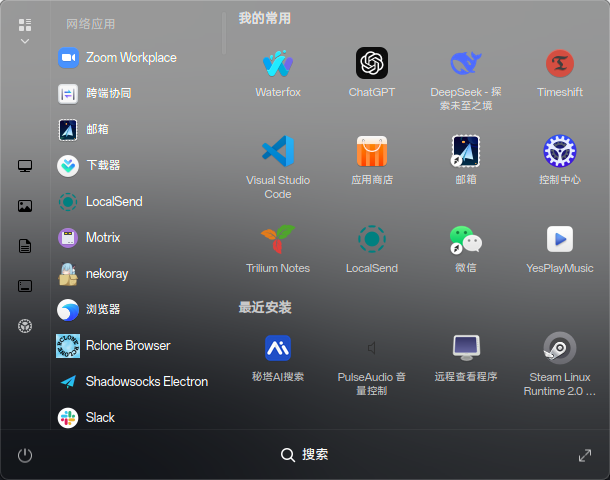
Task: Open ChatGPT from favorites
Action: pyautogui.click(x=372, y=73)
